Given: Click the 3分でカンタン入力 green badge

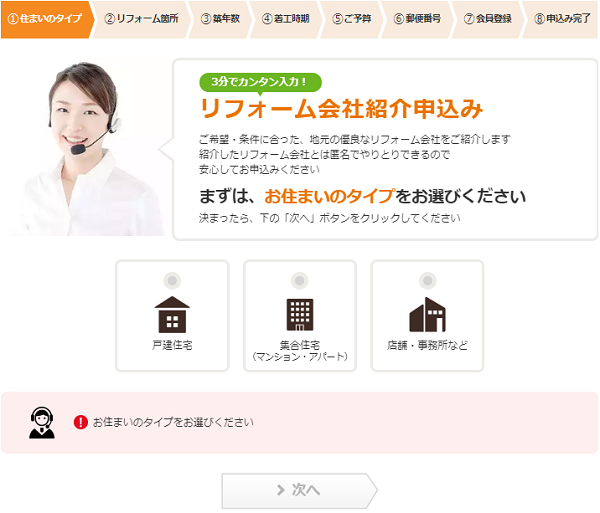Looking at the screenshot, I should pos(260,83).
